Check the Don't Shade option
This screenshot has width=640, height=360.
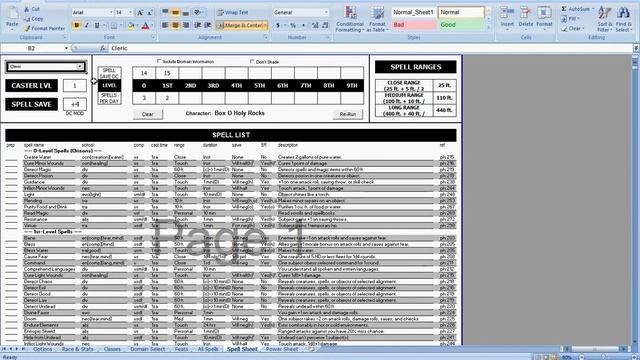pyautogui.click(x=252, y=62)
